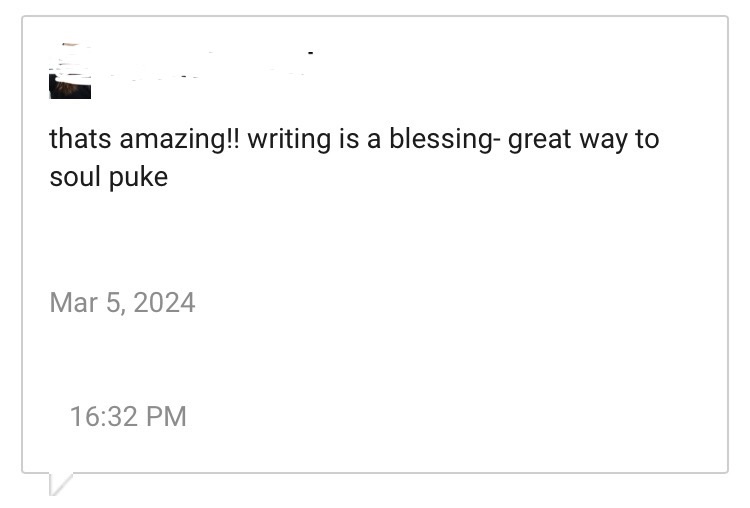Click the word "way" in the message
The image size is (750, 508).
click(601, 139)
